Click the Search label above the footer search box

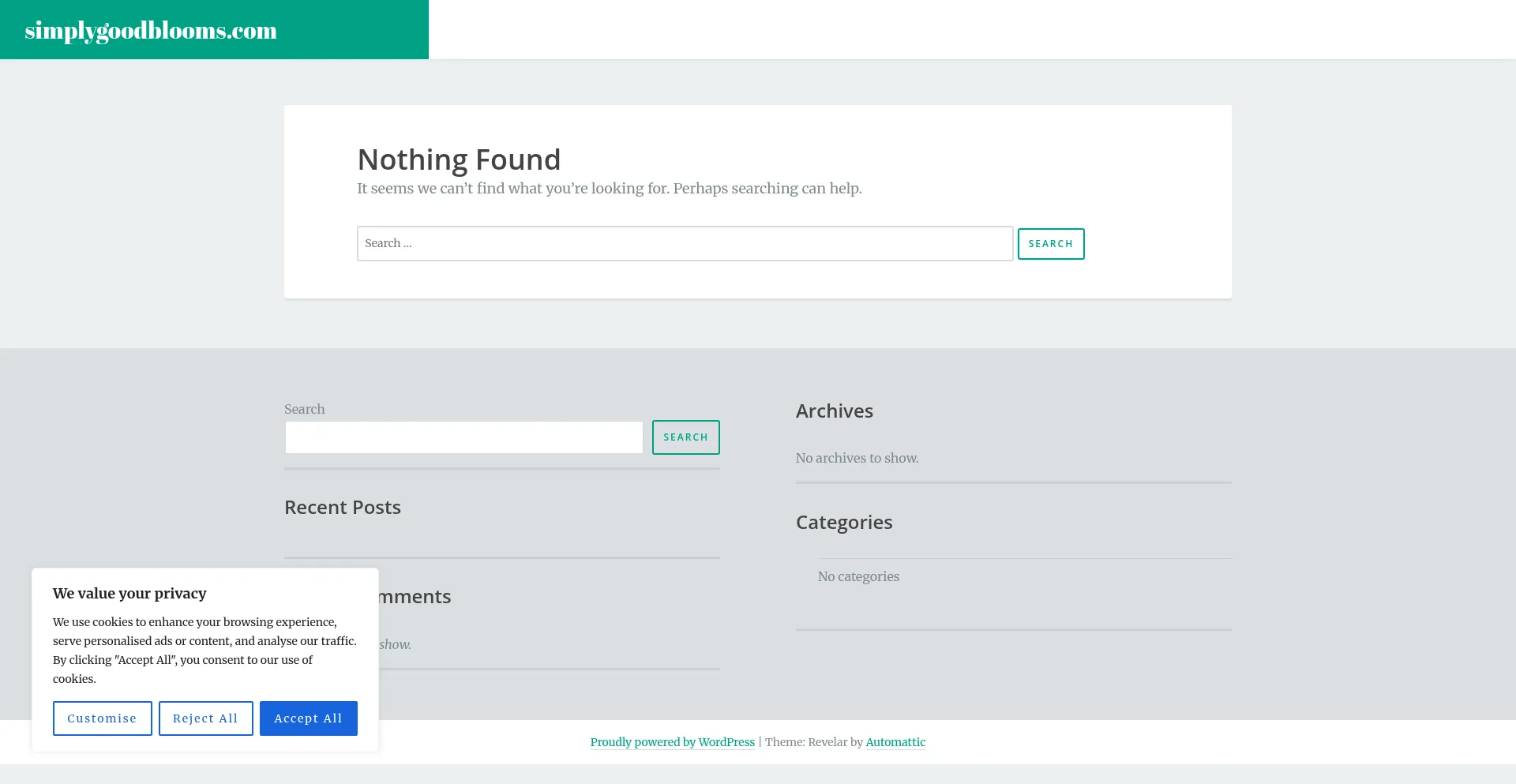pos(304,409)
